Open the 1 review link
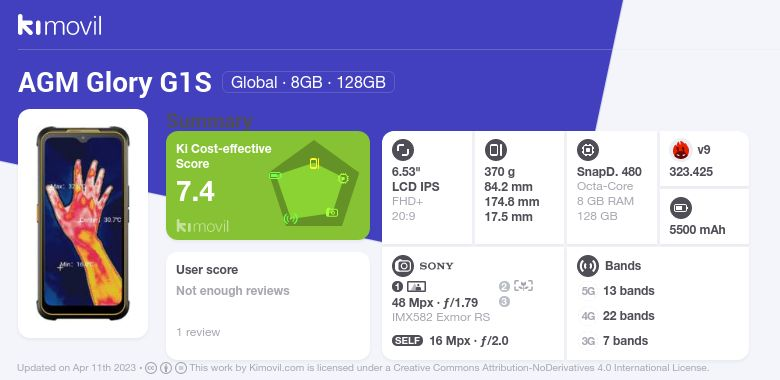The width and height of the screenshot is (780, 380). click(x=198, y=332)
